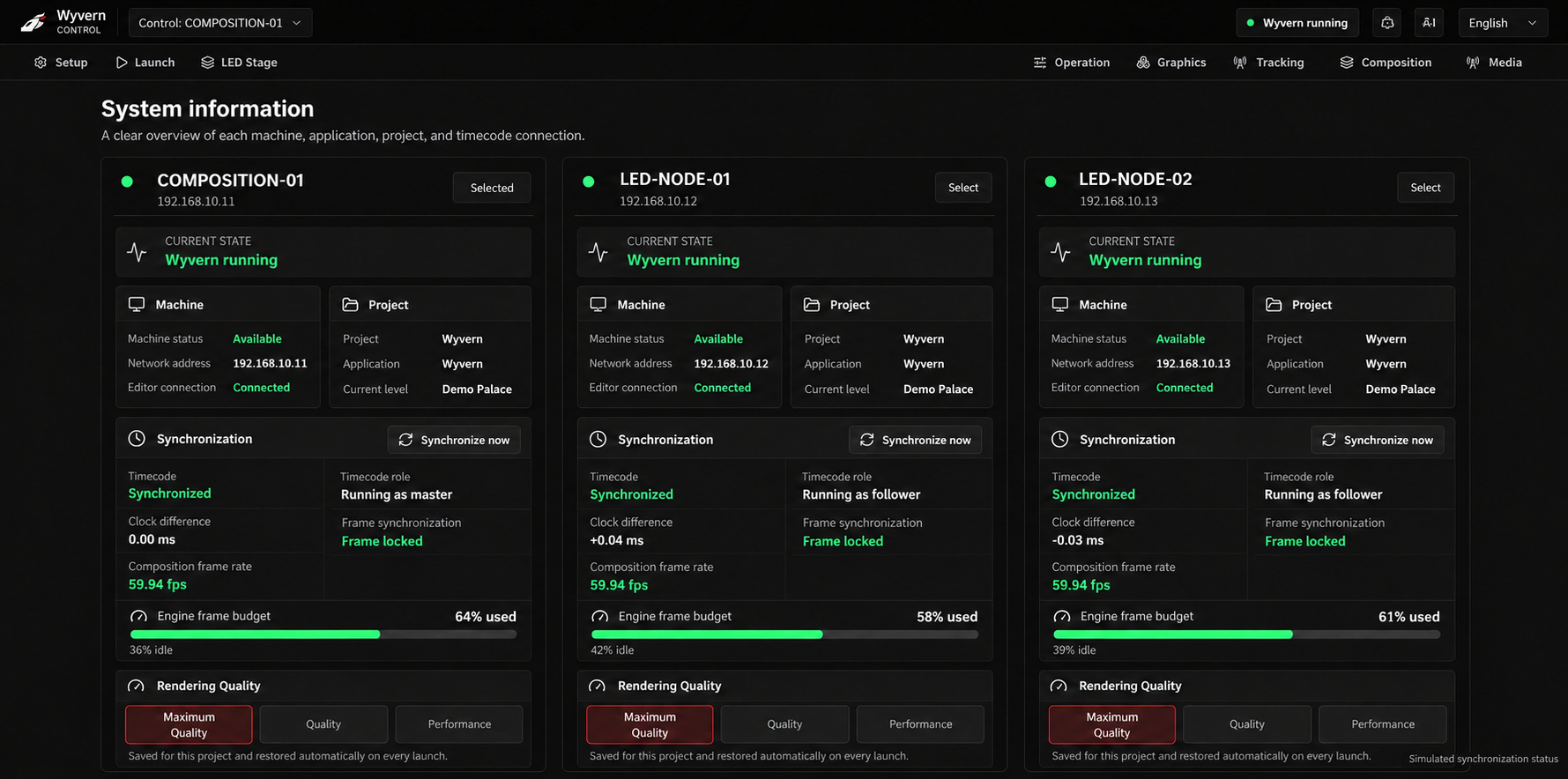This screenshot has height=779, width=1568.
Task: Click the Engine frame budget gauge icon in COMPOSITION-01
Action: coord(138,616)
